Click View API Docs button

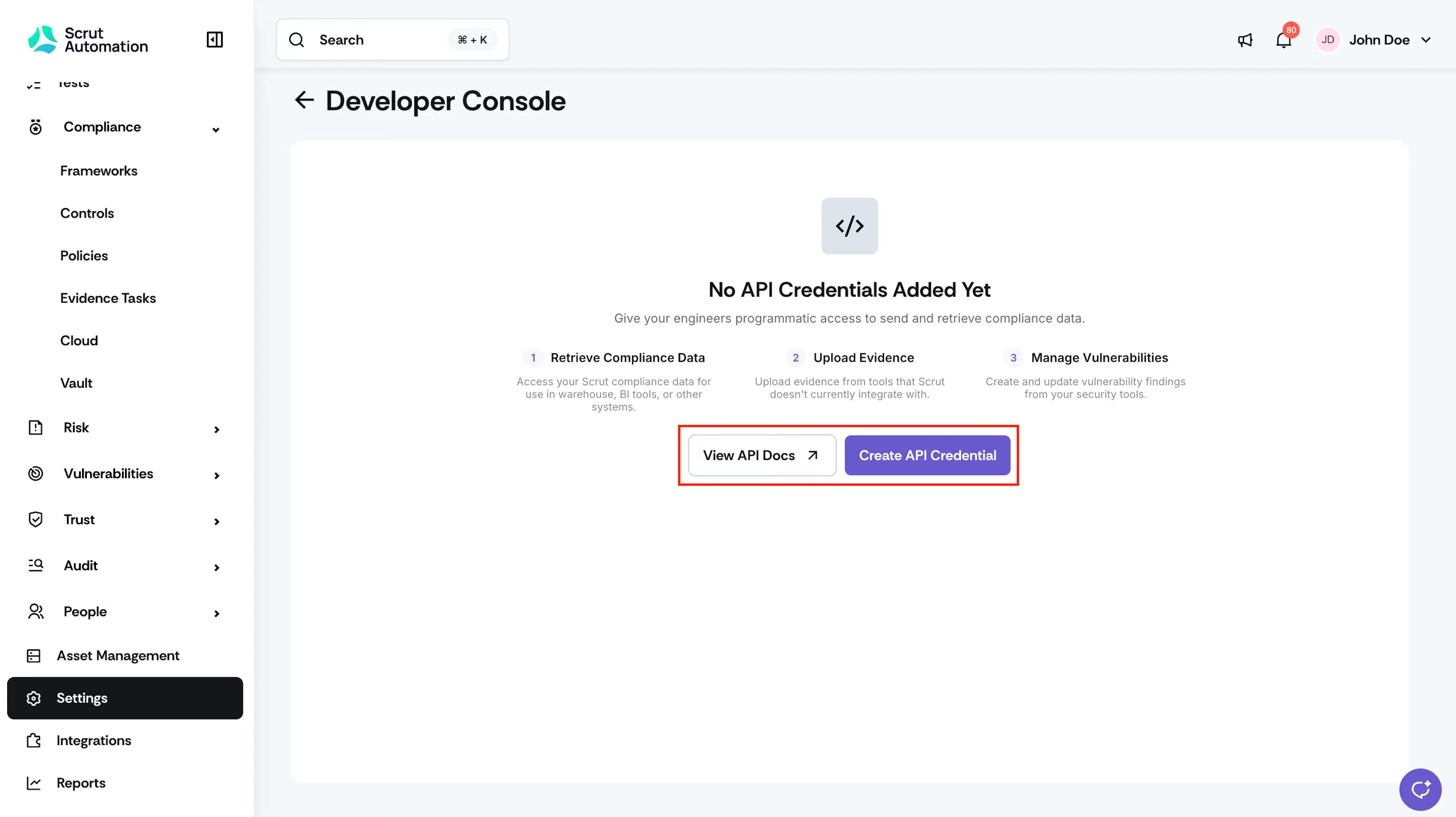(762, 455)
